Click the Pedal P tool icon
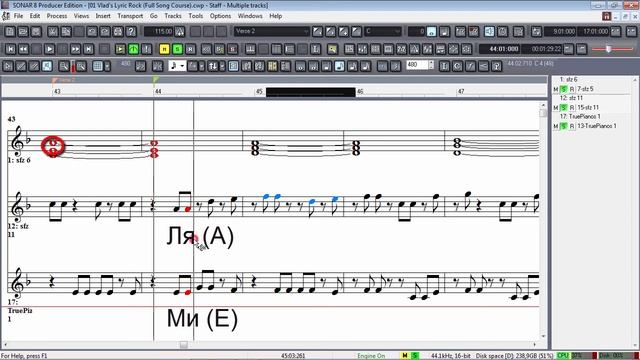 (497, 66)
